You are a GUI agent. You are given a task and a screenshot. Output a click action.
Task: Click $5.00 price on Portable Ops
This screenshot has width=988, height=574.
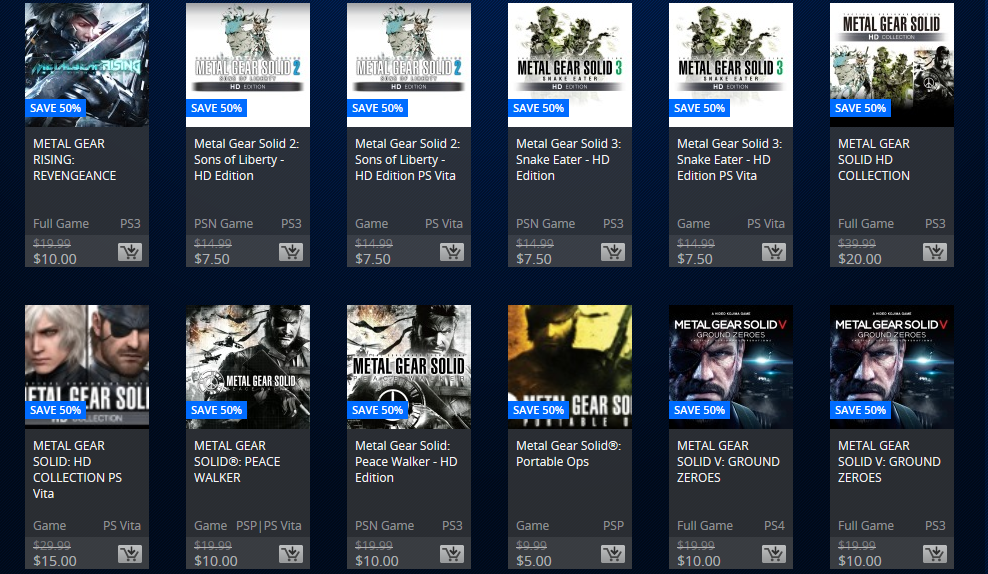[x=534, y=561]
